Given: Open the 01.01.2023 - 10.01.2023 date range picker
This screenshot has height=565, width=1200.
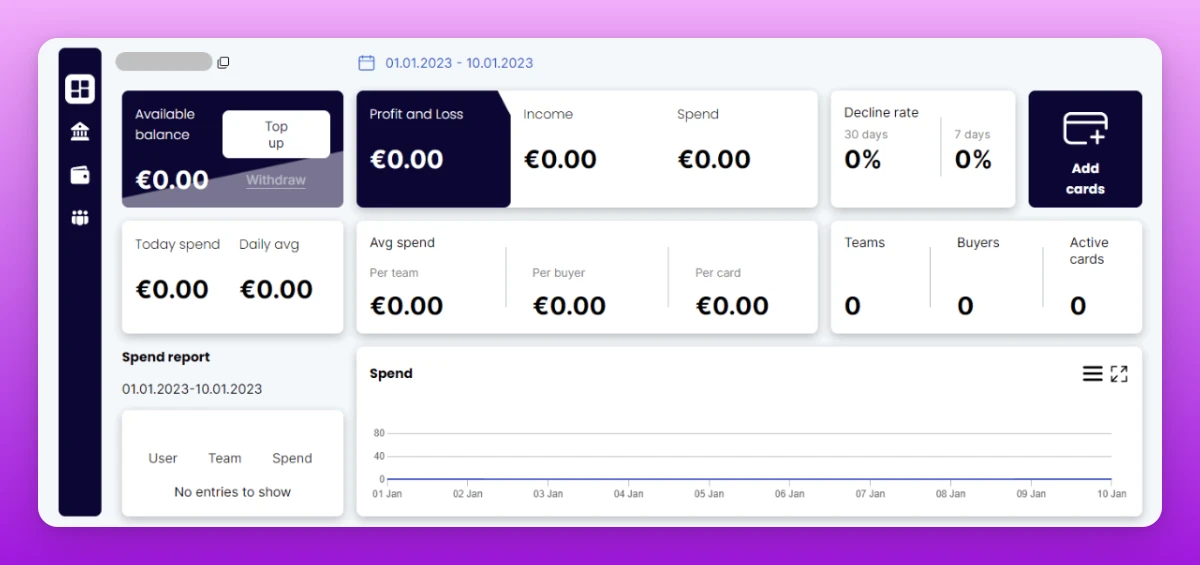Looking at the screenshot, I should tap(460, 63).
